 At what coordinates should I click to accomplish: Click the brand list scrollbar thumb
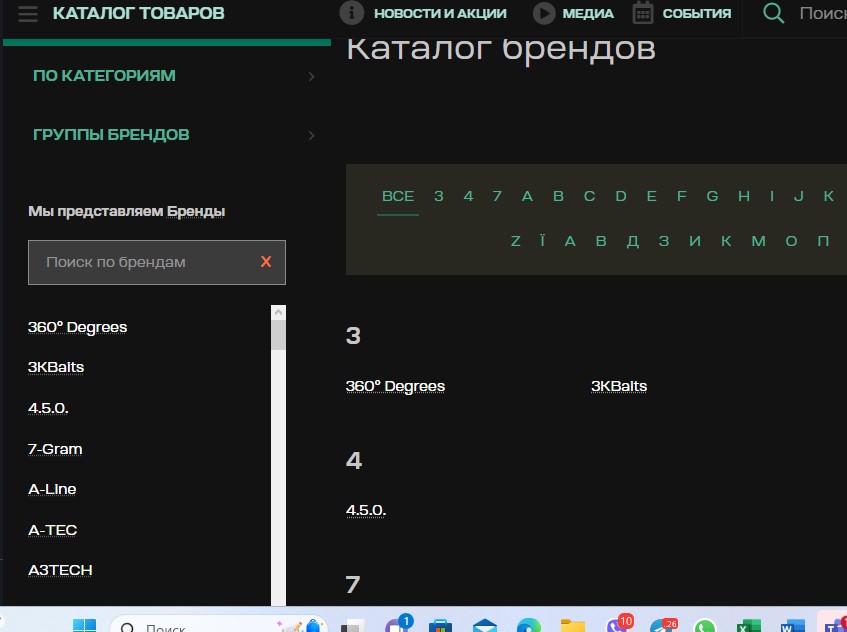coord(278,335)
